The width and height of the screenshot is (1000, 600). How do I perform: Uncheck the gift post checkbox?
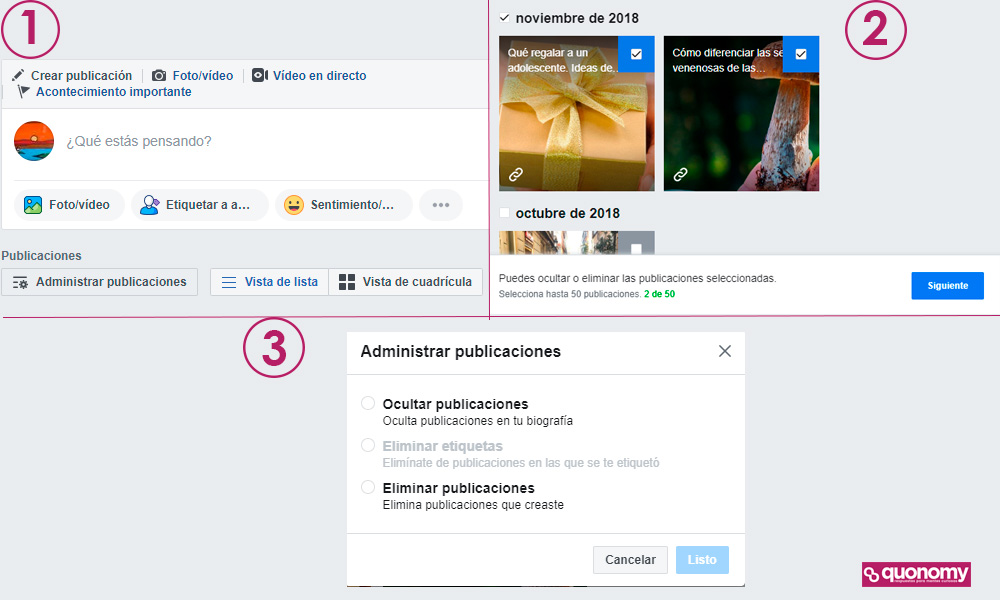(x=636, y=54)
